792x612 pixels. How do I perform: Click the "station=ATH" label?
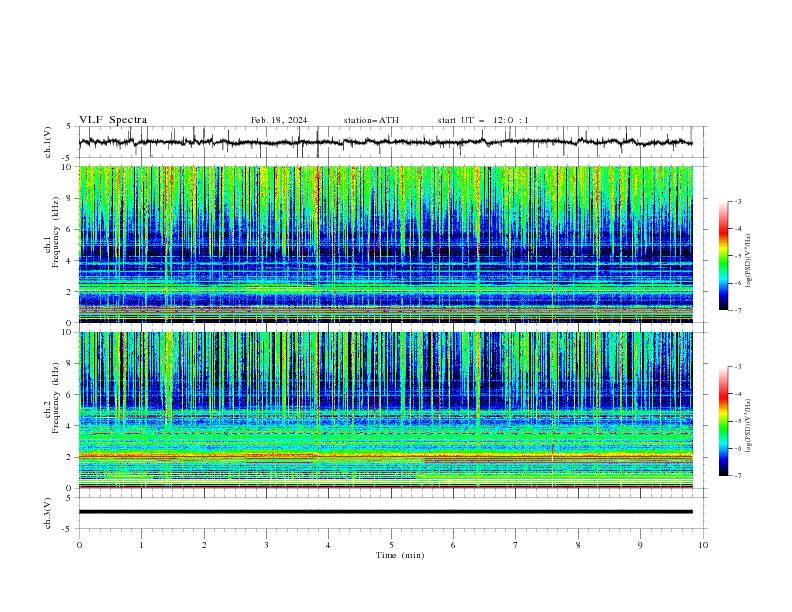pyautogui.click(x=371, y=120)
